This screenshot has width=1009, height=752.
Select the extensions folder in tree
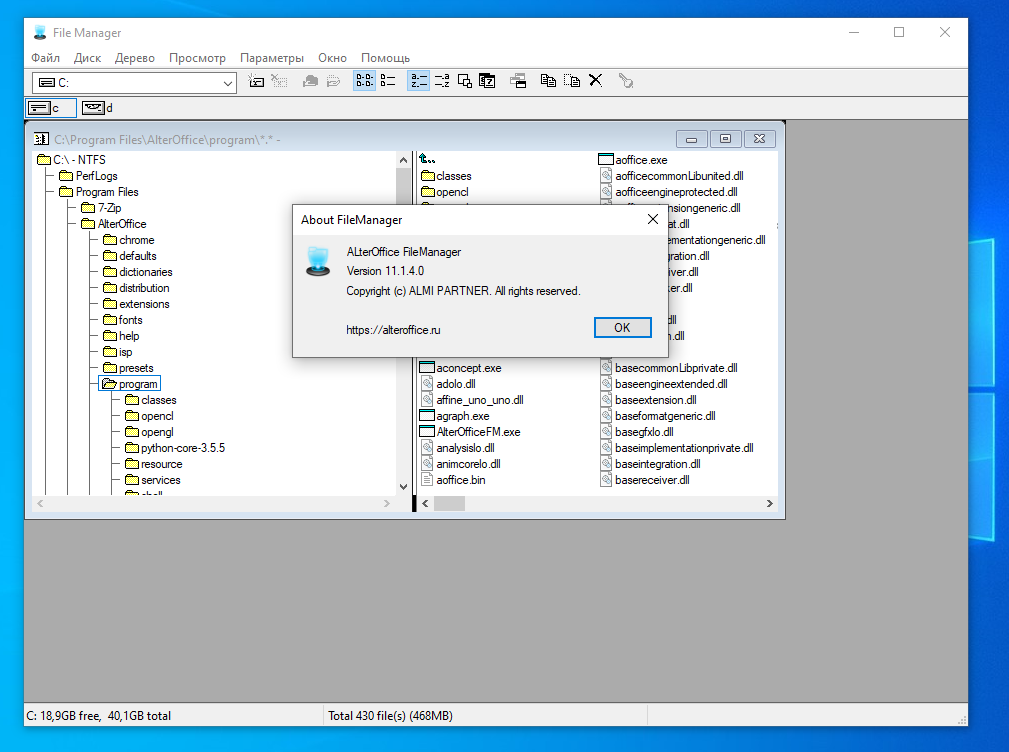136,304
